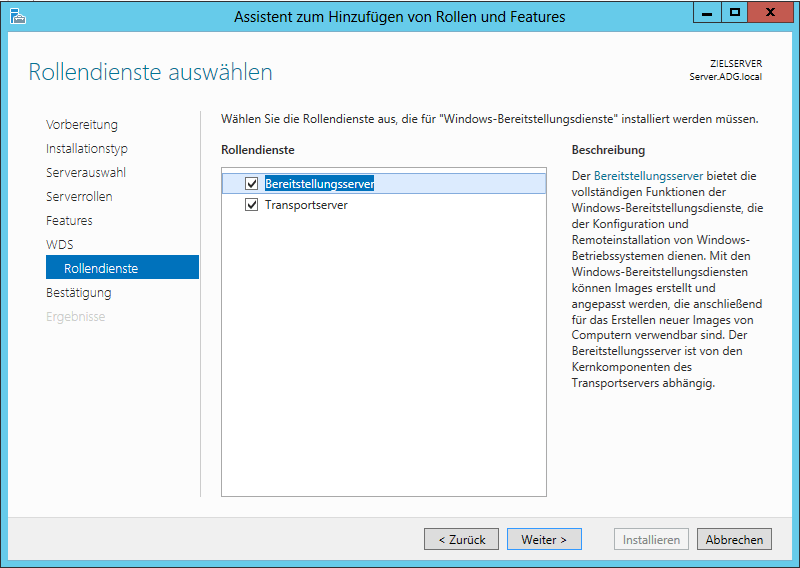Select the Bereitstellungsserver list row
This screenshot has width=800, height=568.
pos(384,184)
